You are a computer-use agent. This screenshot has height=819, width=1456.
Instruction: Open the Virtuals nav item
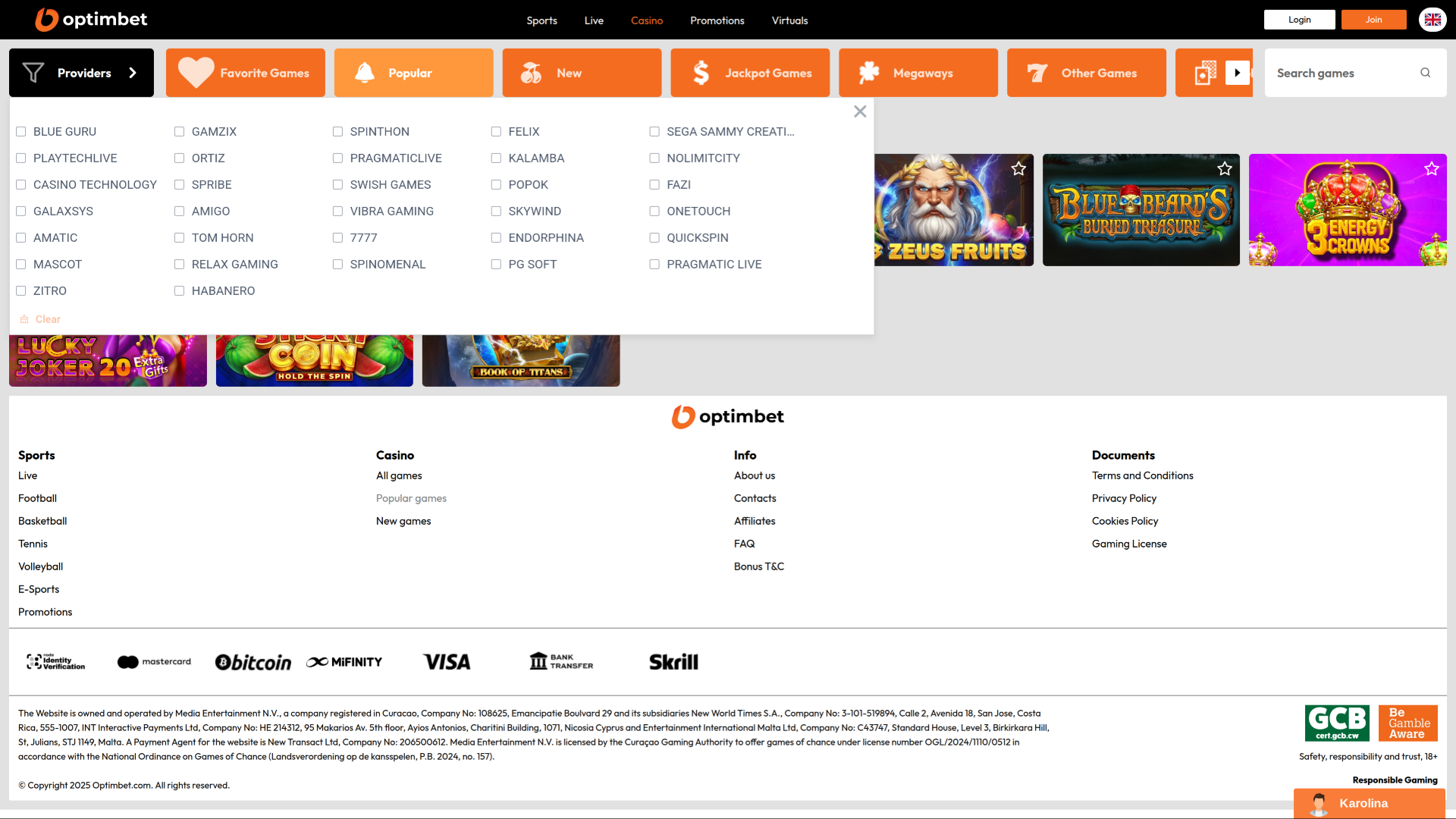coord(789,20)
